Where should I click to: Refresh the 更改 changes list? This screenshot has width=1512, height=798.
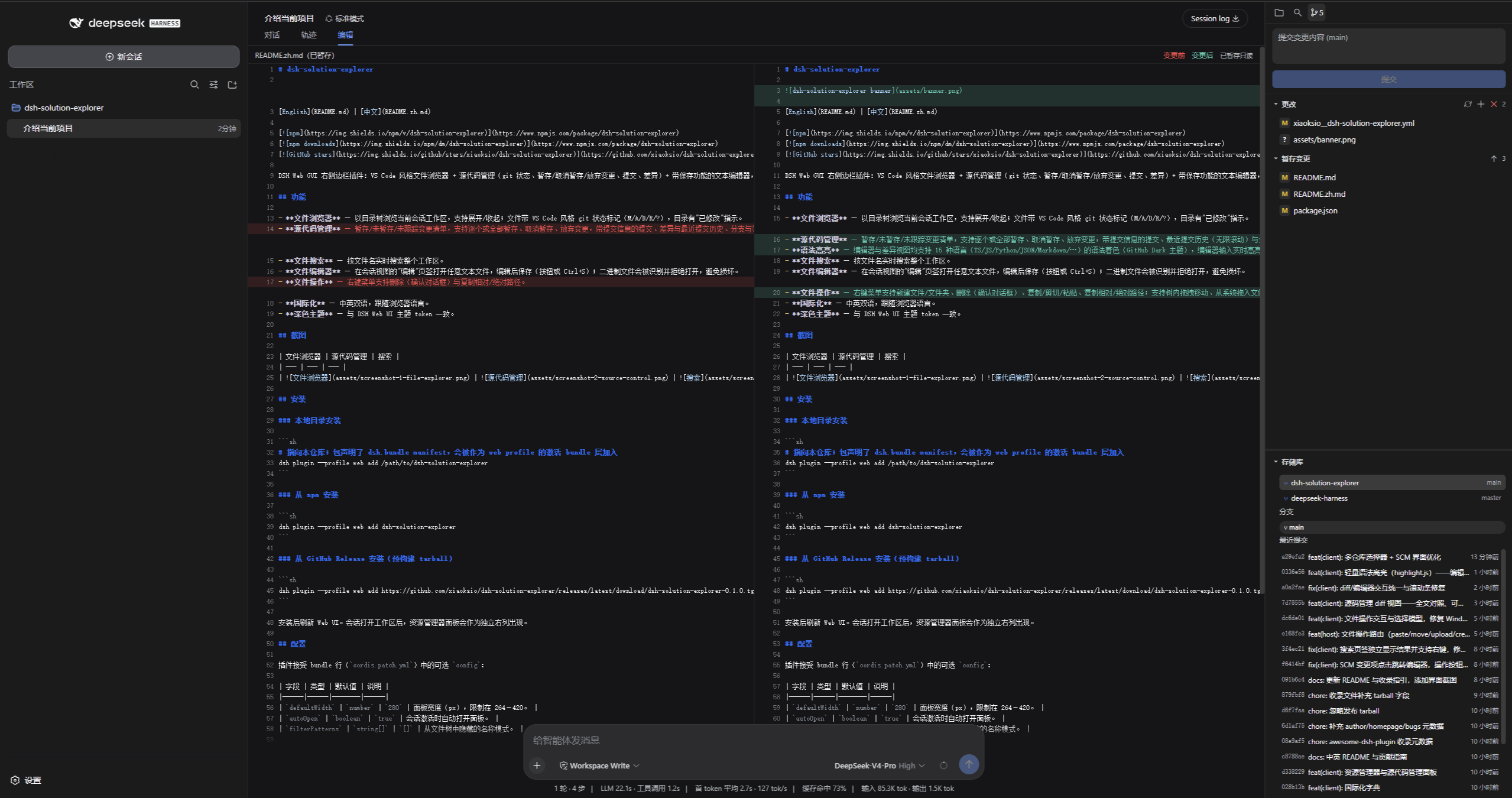click(x=1468, y=104)
